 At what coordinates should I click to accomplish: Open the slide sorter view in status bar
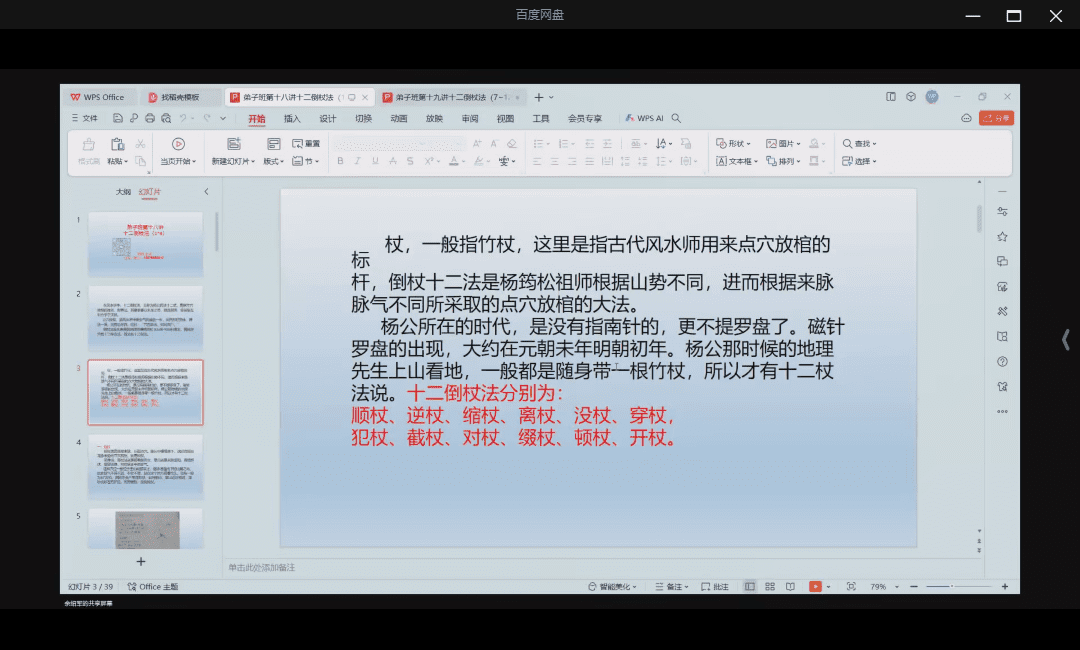coord(770,586)
